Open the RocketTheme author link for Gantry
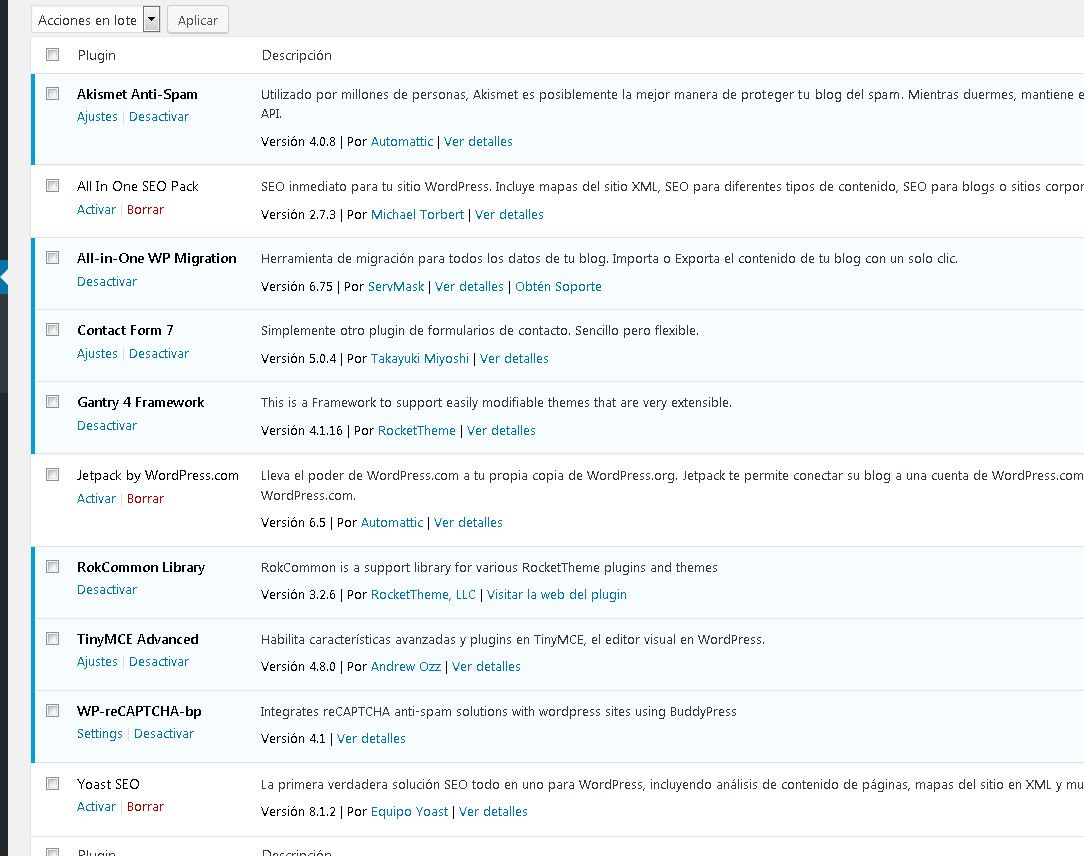1084x856 pixels. [416, 430]
